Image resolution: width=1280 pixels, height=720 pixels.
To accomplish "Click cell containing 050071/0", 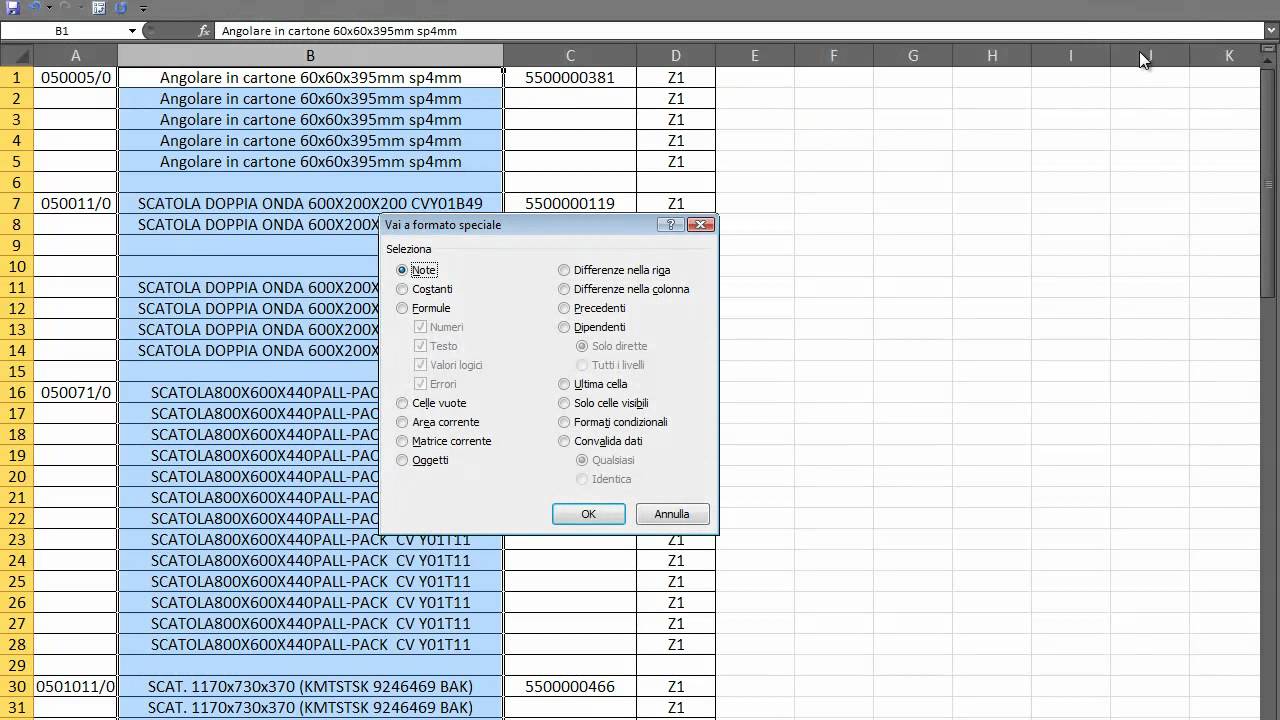I will tap(76, 392).
